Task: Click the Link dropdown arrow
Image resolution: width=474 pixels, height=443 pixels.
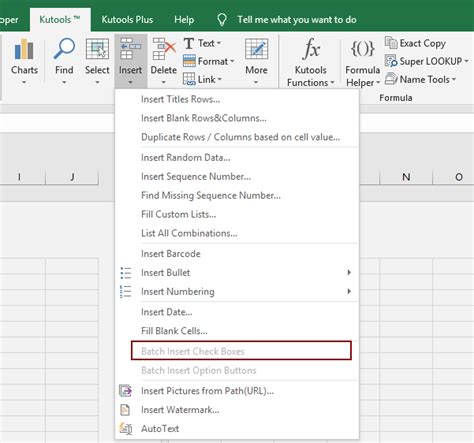Action: pyautogui.click(x=220, y=79)
